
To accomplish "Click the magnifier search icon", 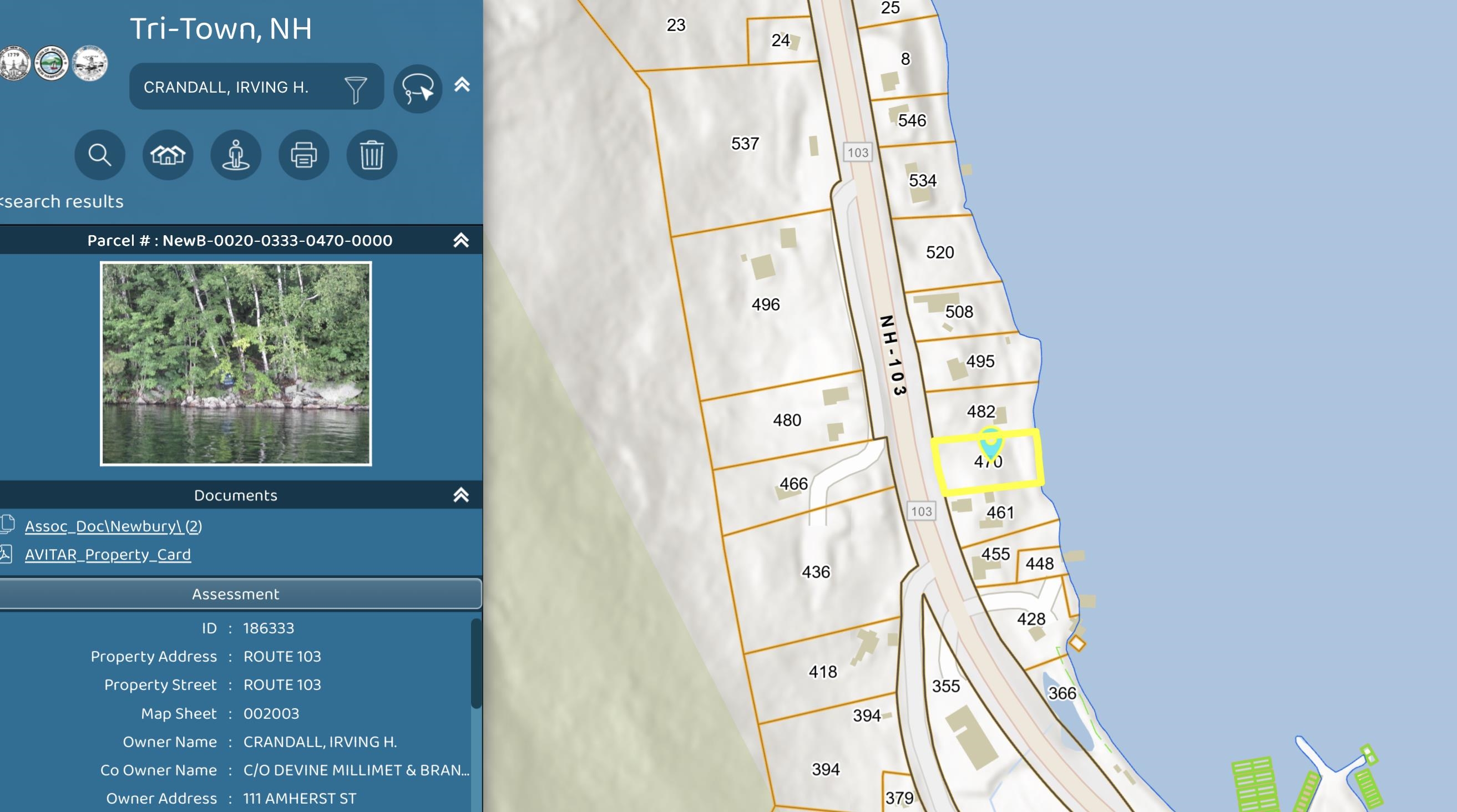I will (x=99, y=154).
